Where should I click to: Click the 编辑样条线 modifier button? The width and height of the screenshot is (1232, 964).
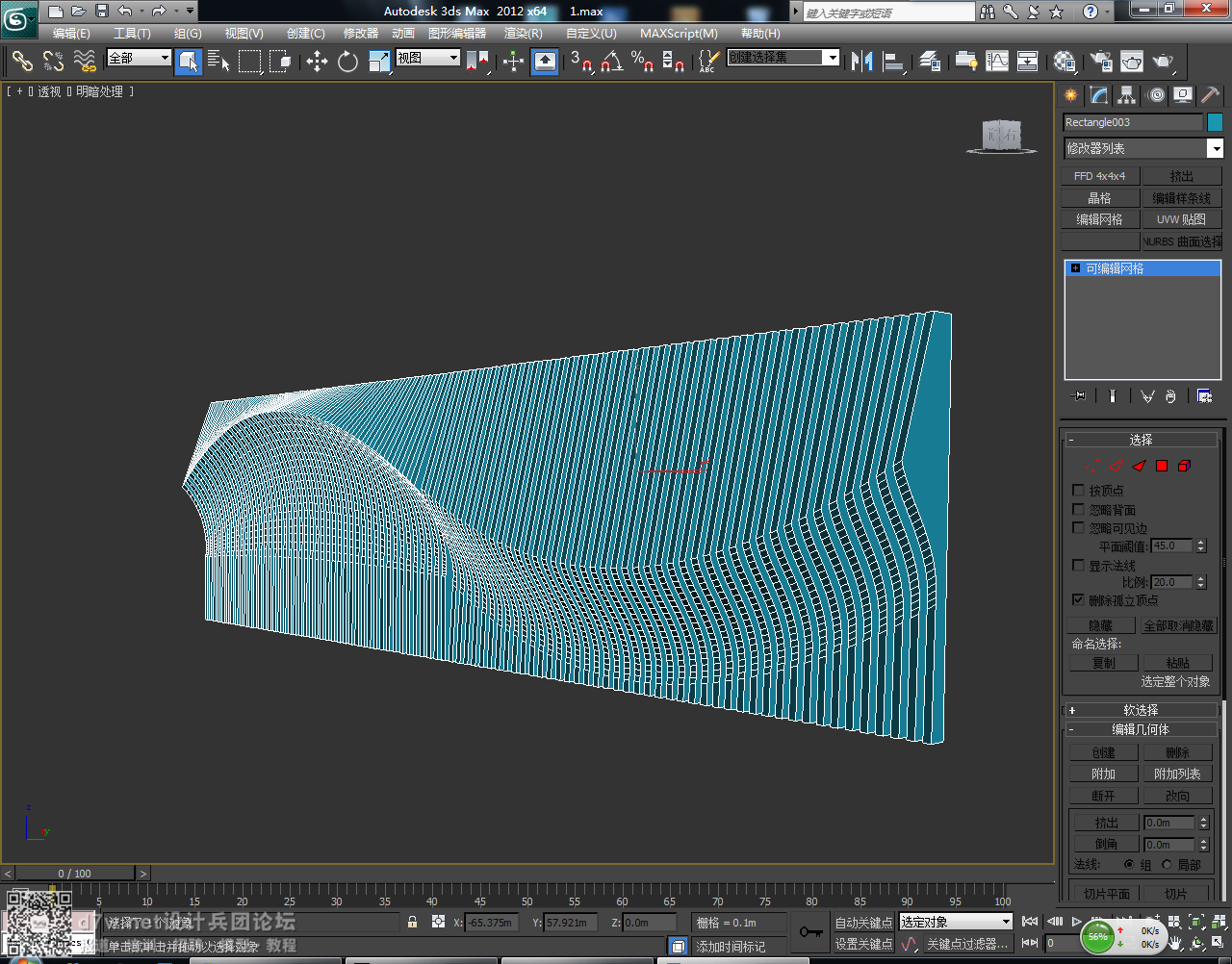tap(1181, 197)
